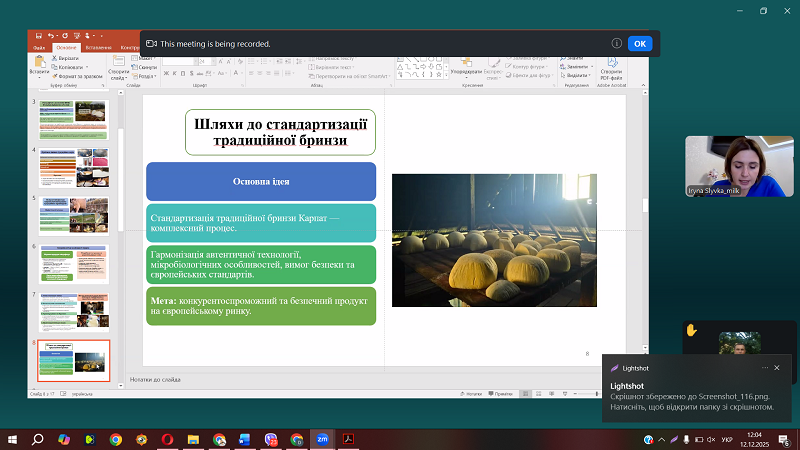Image resolution: width=800 pixels, height=450 pixels.
Task: Click Створити слайд icon
Action: (118, 62)
